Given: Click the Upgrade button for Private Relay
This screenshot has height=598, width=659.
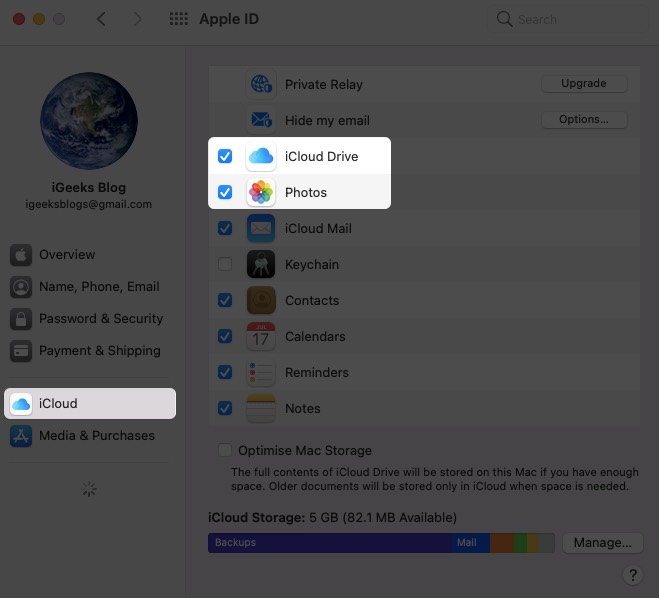Looking at the screenshot, I should 584,84.
